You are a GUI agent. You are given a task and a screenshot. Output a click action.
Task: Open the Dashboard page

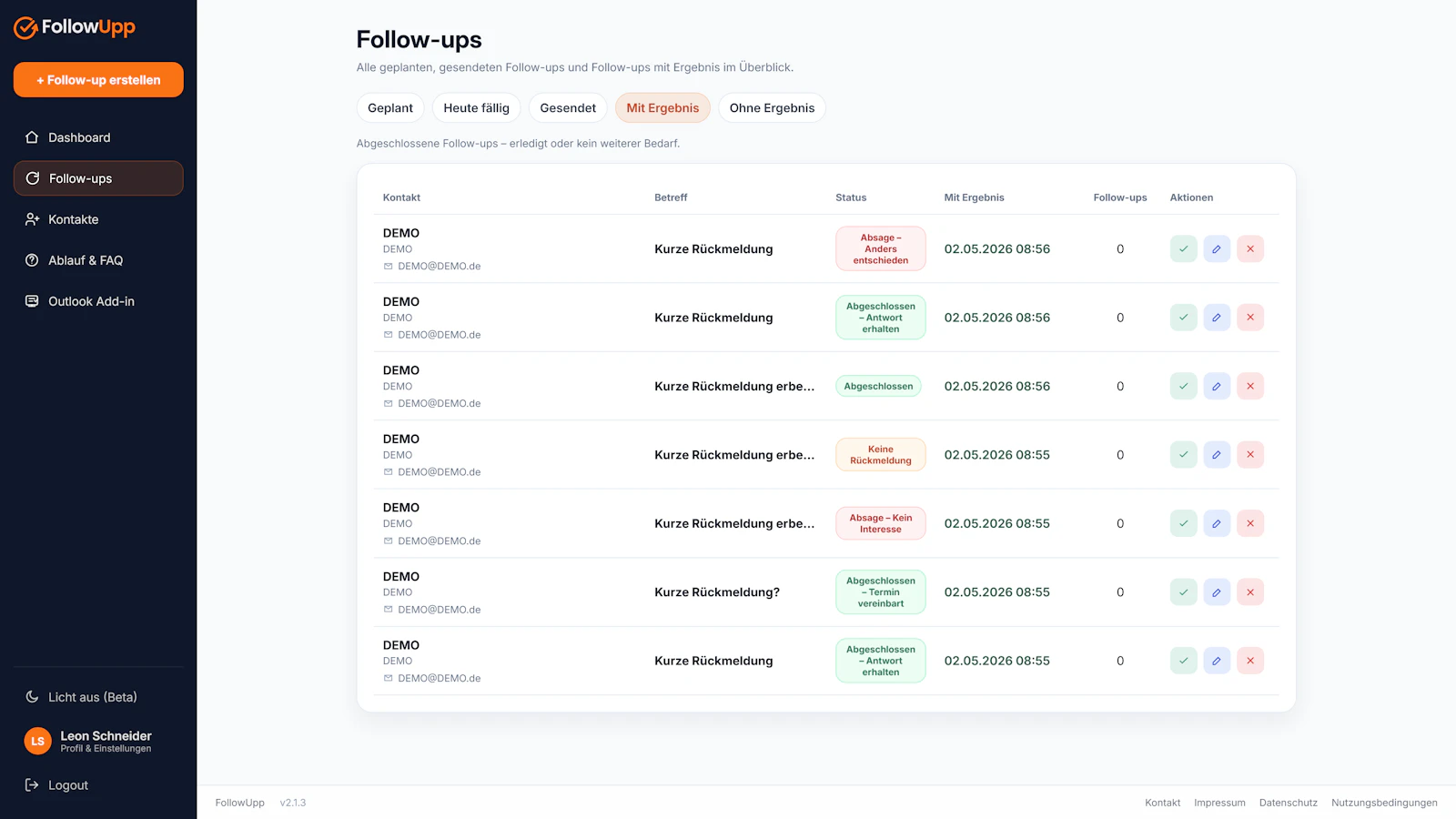pos(98,137)
